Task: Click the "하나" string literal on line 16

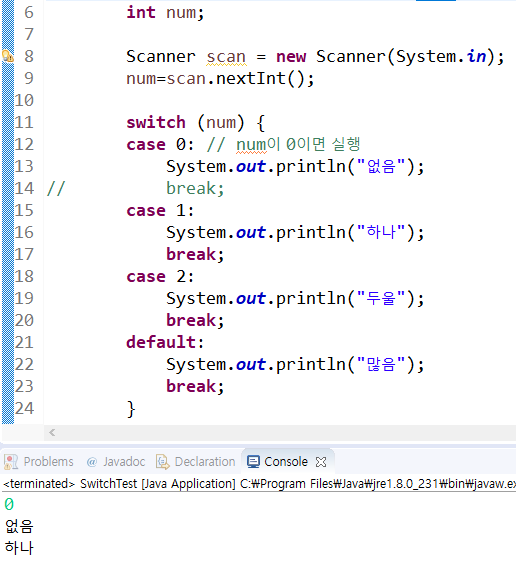Action: pos(381,232)
